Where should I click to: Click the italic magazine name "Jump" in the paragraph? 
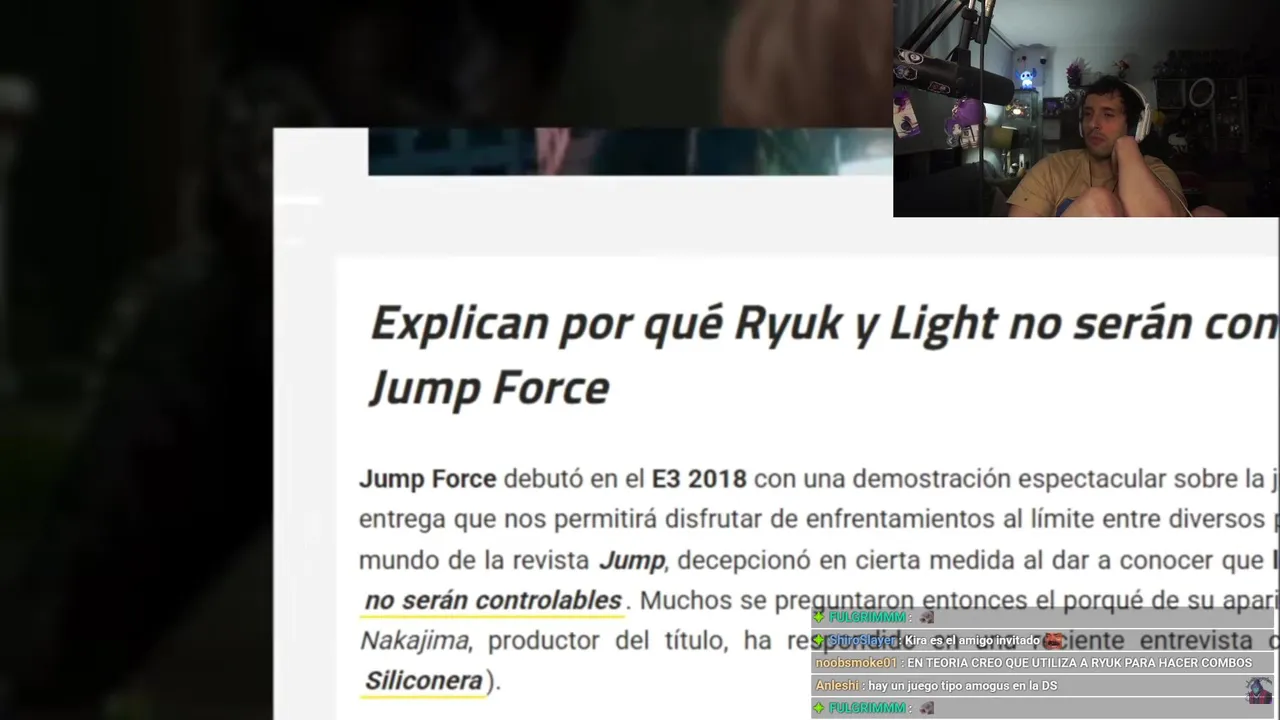(x=631, y=561)
